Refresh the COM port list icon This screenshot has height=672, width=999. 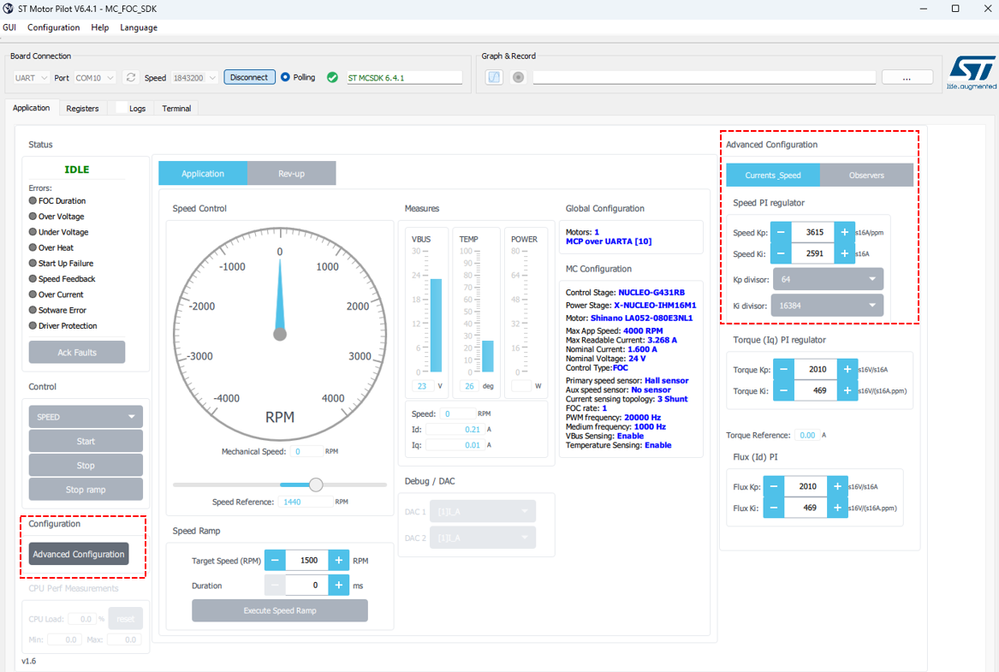point(131,78)
